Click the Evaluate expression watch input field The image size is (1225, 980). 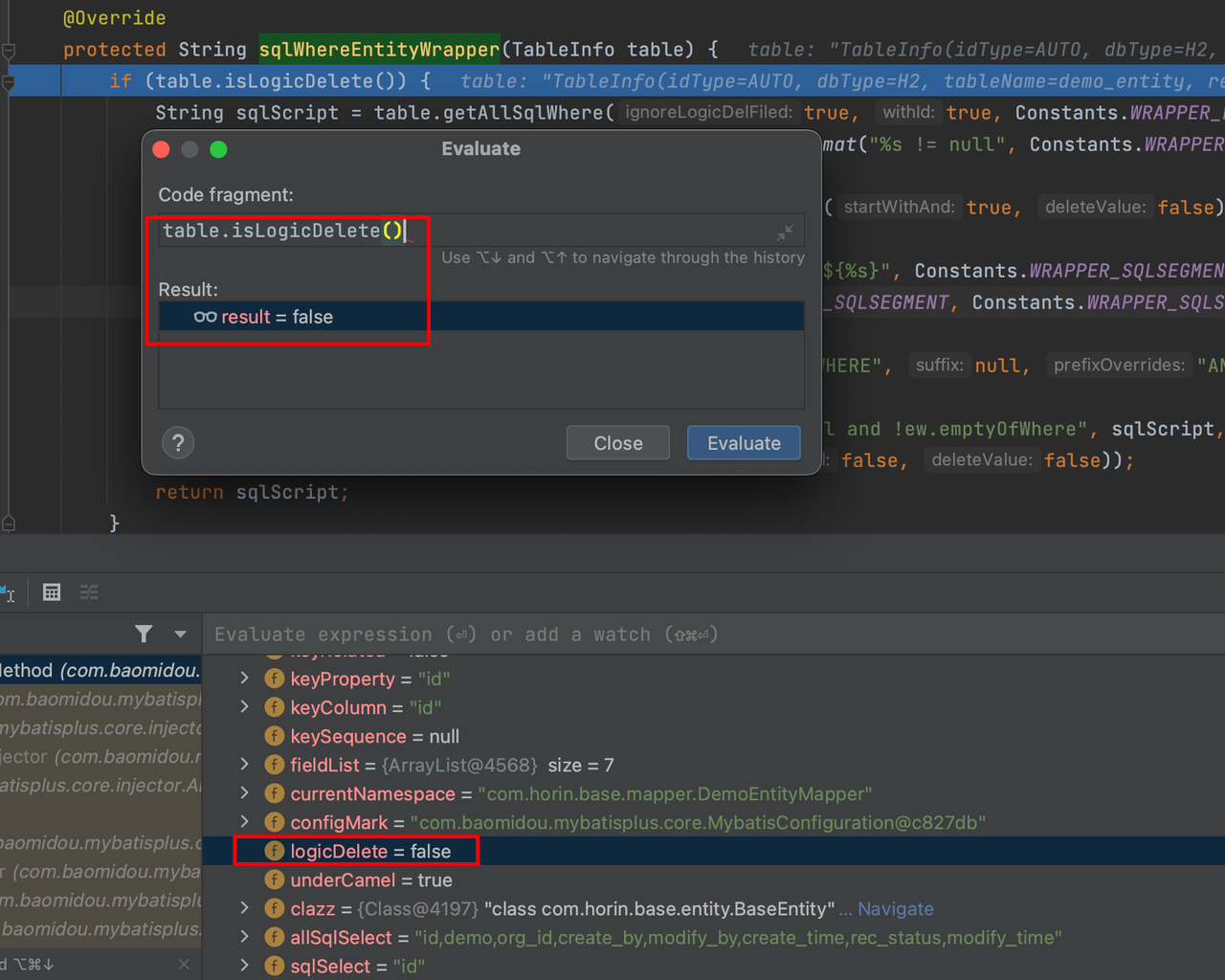tap(714, 635)
